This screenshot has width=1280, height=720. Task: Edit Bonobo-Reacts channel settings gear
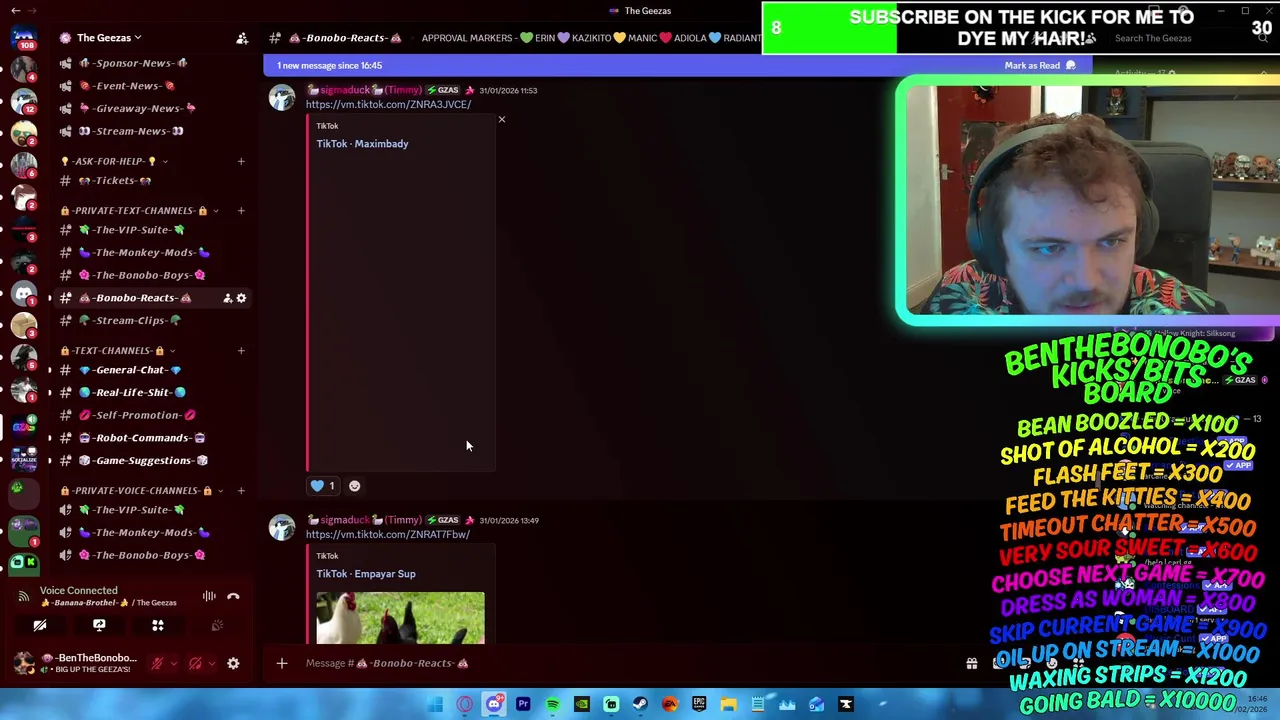(x=241, y=298)
